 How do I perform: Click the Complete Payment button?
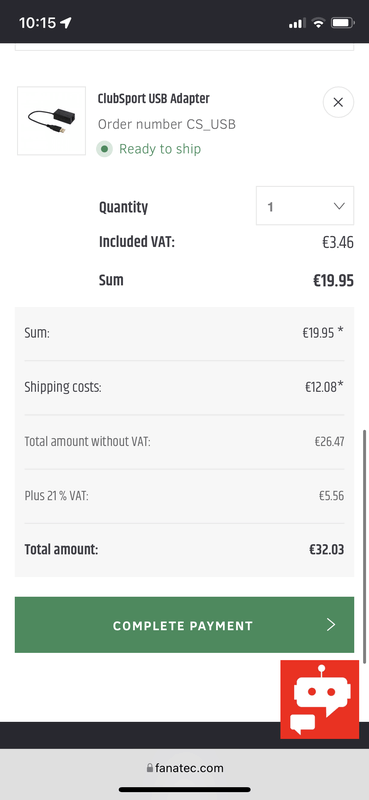[184, 625]
